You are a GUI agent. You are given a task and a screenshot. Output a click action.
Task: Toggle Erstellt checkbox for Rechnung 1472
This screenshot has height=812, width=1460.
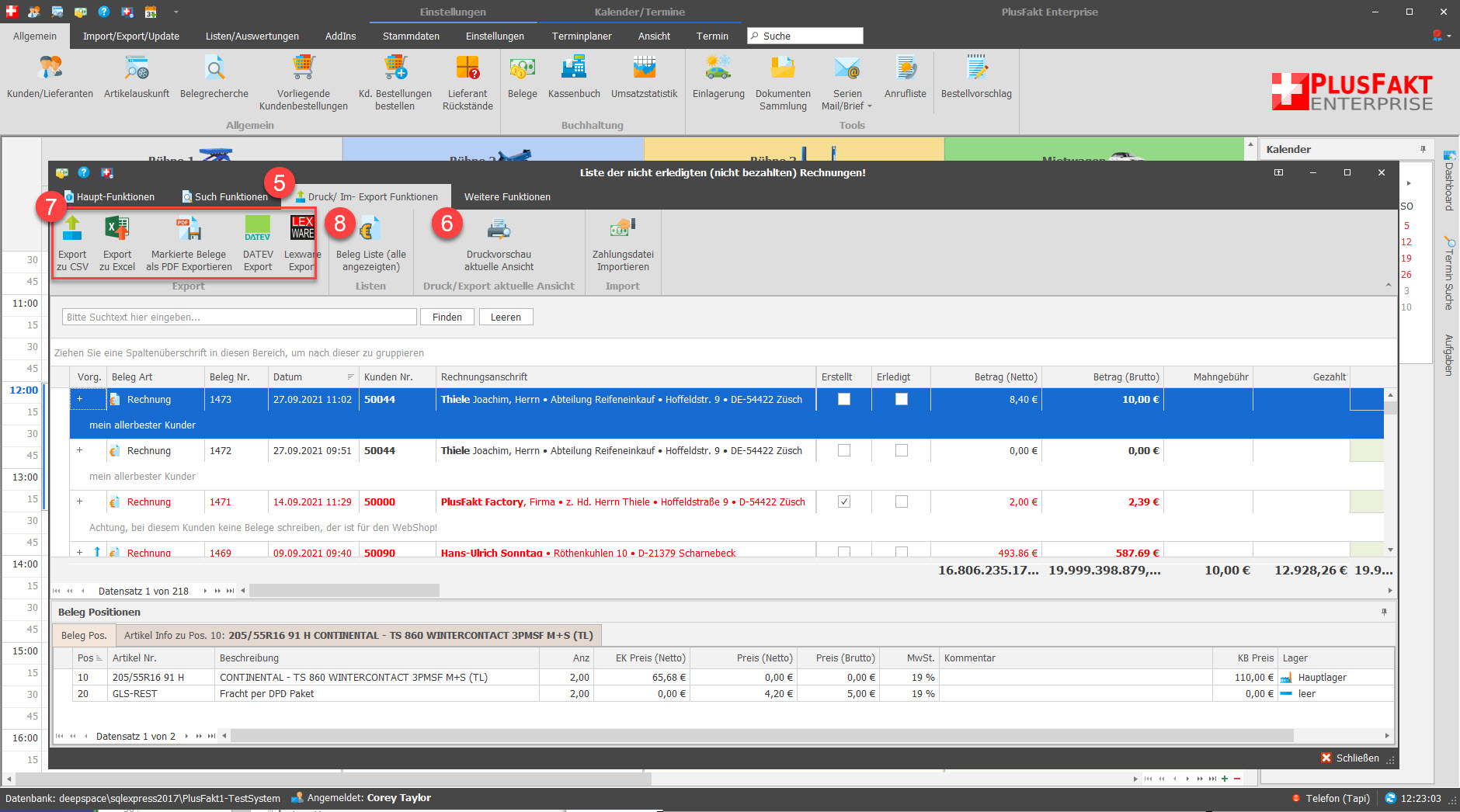[844, 450]
